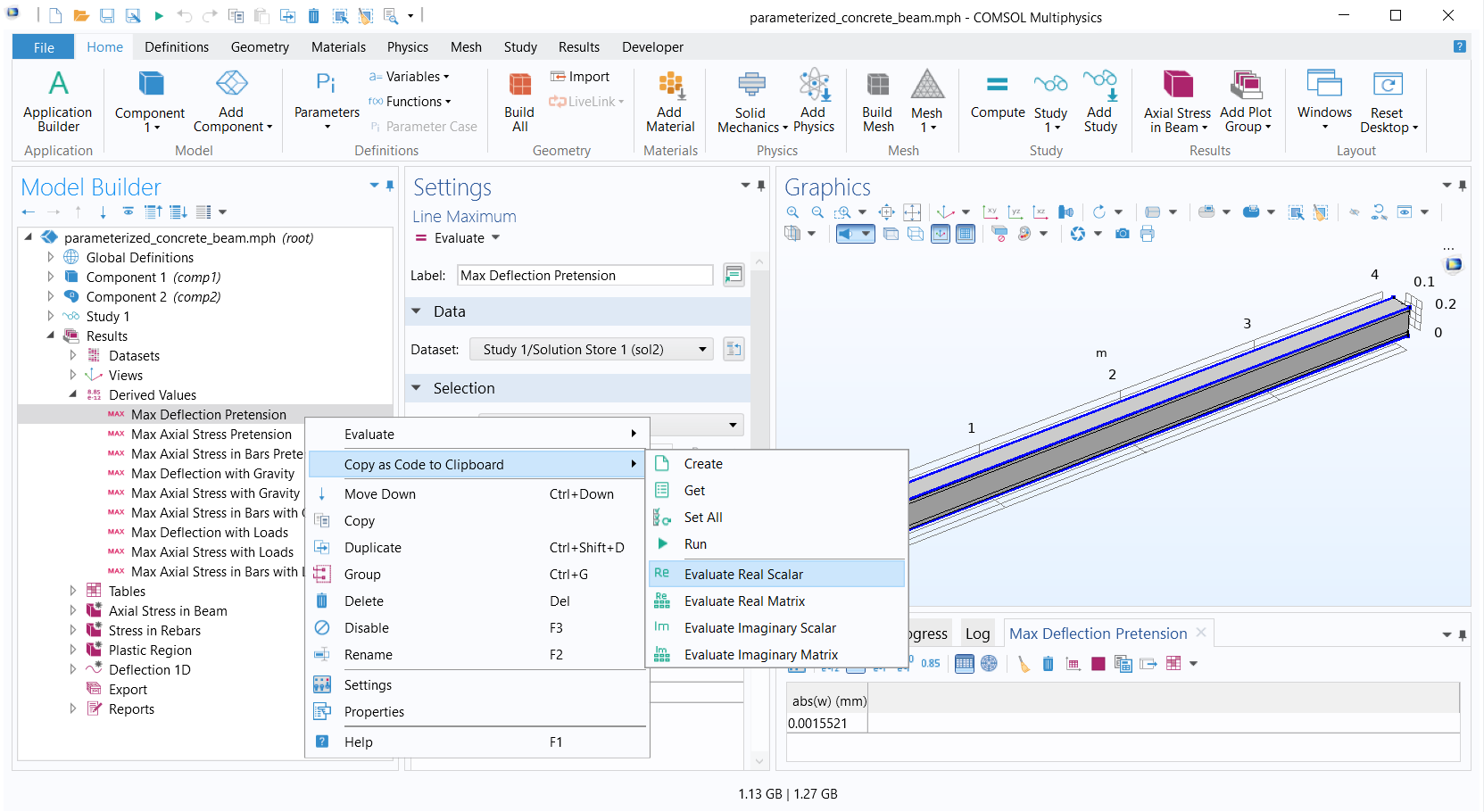Switch to the Log tab
1484x812 pixels.
pos(978,634)
